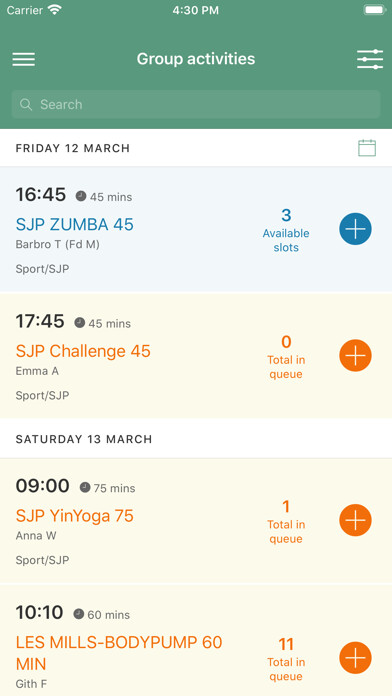The width and height of the screenshot is (392, 696).
Task: Join queue for LES MILLS-BODYPUMP class
Action: click(x=355, y=658)
